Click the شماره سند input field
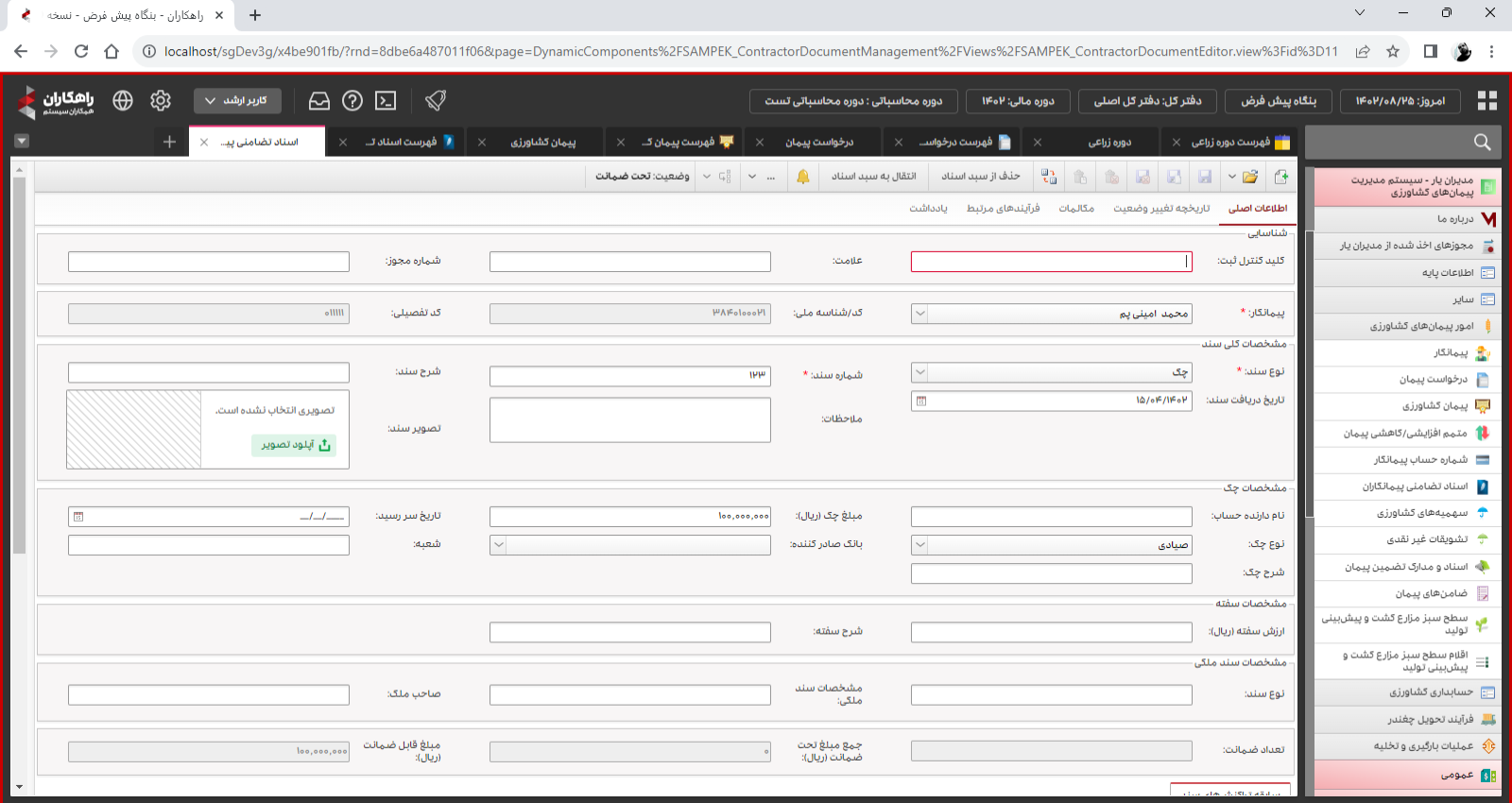The height and width of the screenshot is (803, 1512). 630,376
